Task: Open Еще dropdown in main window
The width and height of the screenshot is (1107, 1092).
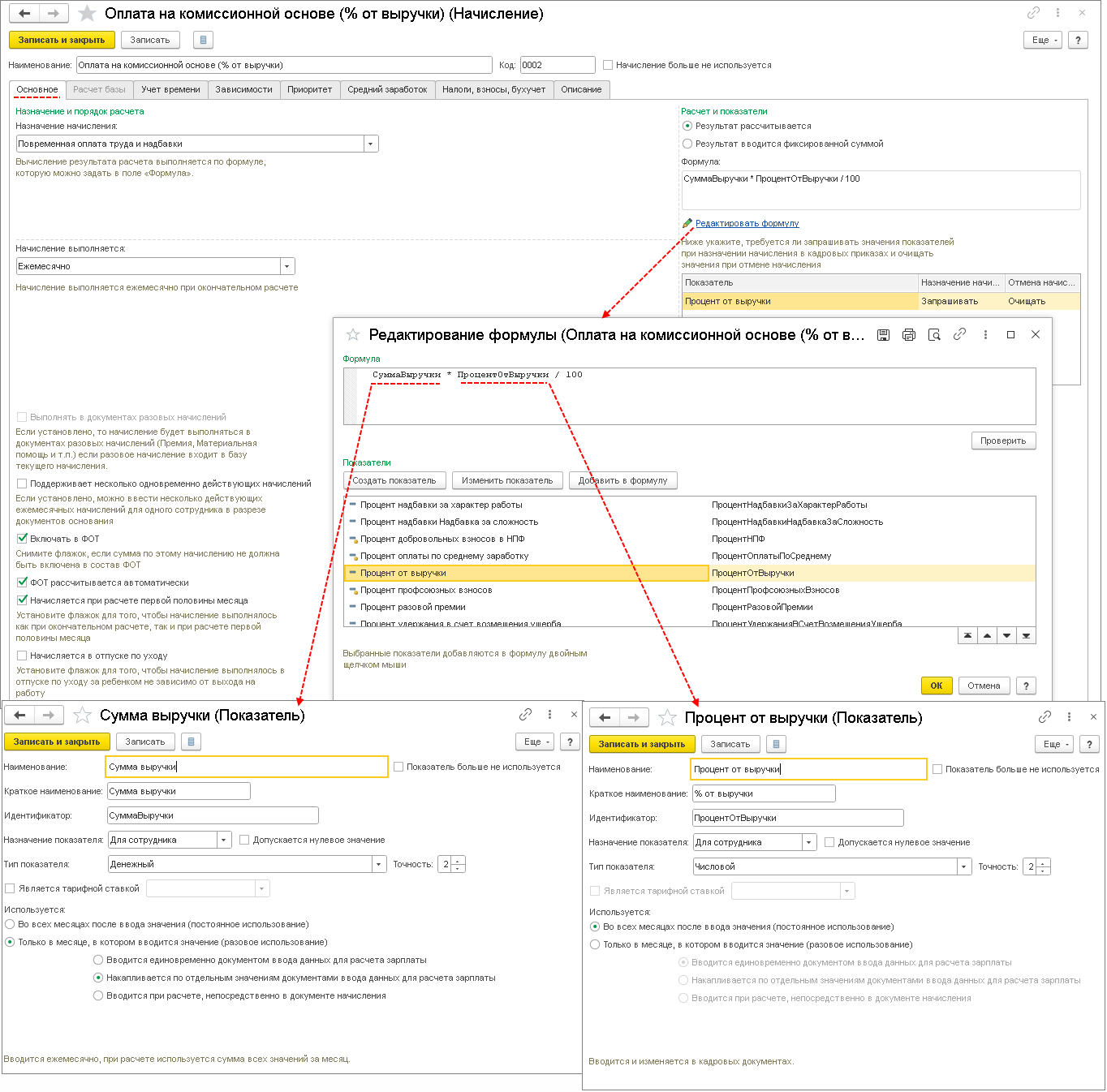Action: pyautogui.click(x=1043, y=40)
